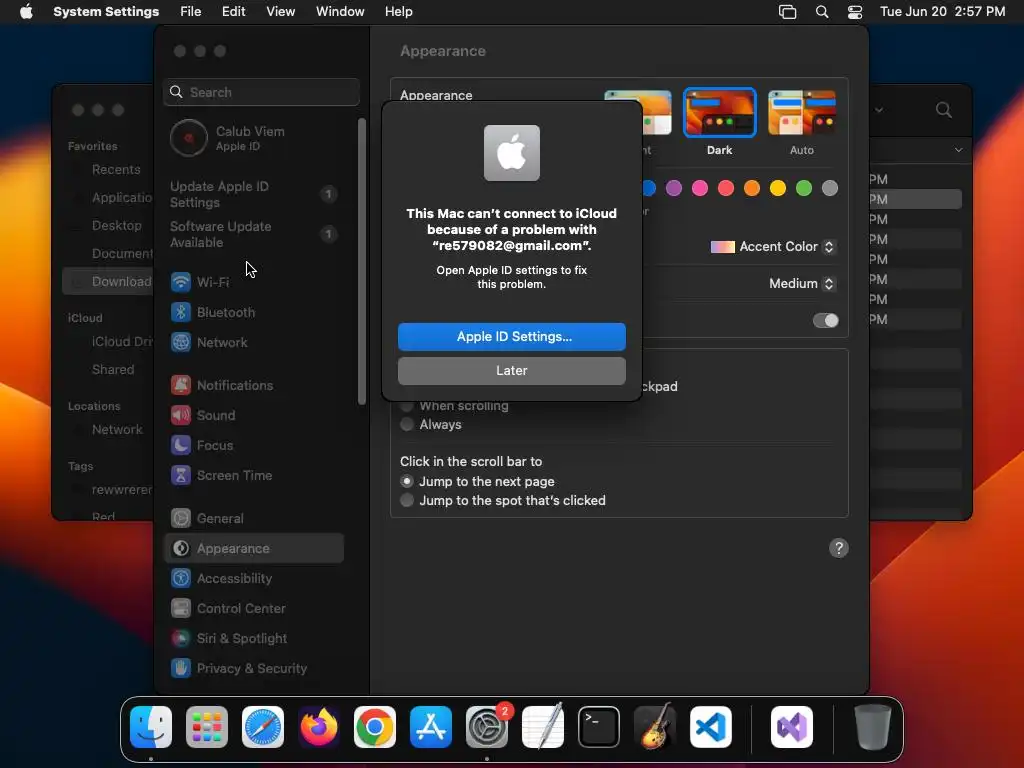Pick the pink accent color
This screenshot has height=768, width=1024.
700,189
